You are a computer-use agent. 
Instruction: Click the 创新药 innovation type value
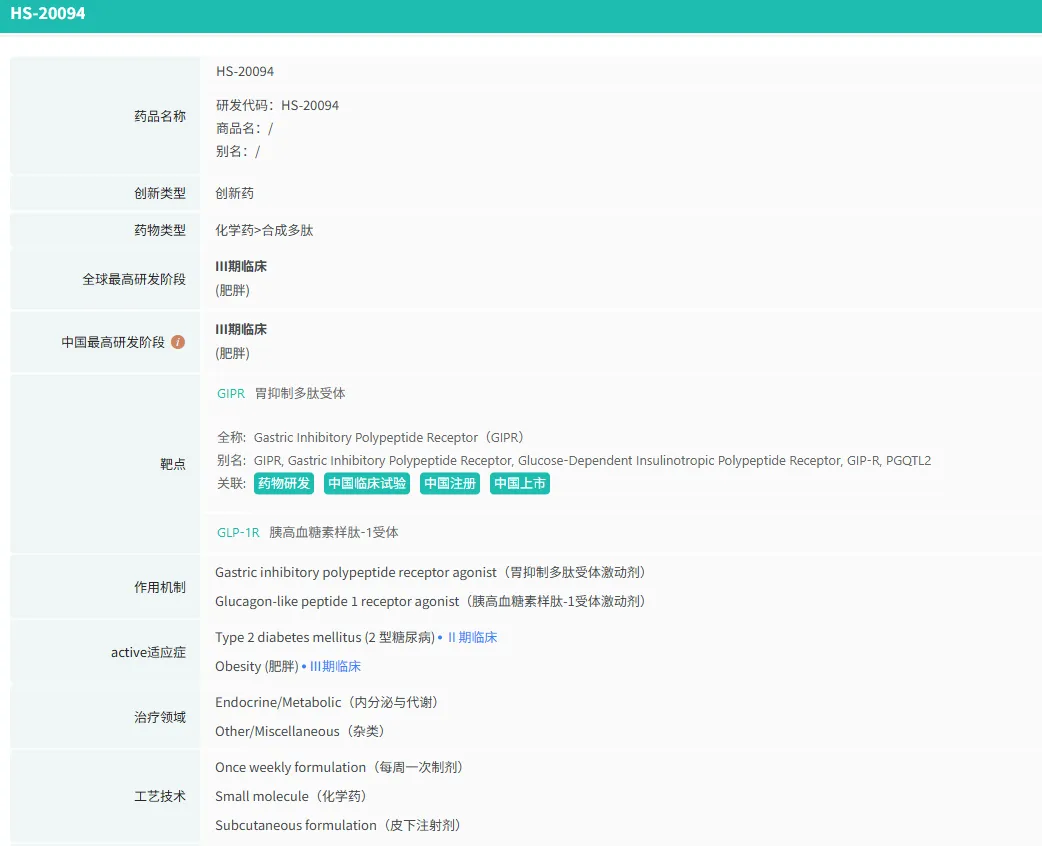235,194
